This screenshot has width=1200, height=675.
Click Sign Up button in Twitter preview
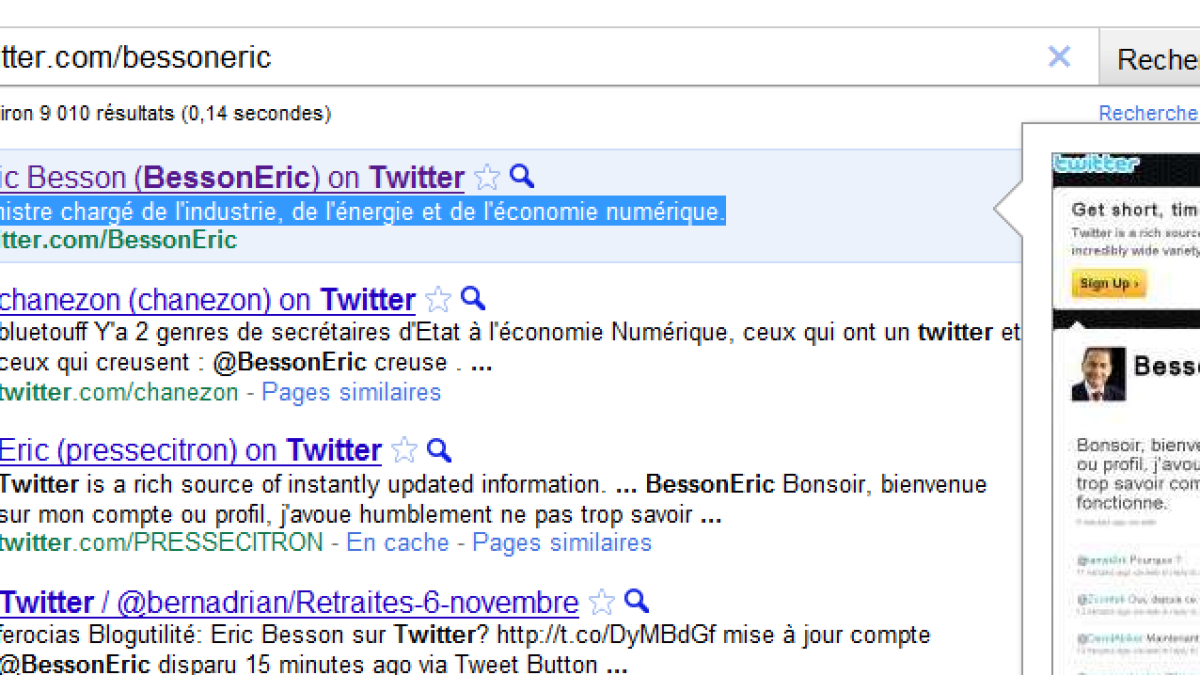[1108, 284]
